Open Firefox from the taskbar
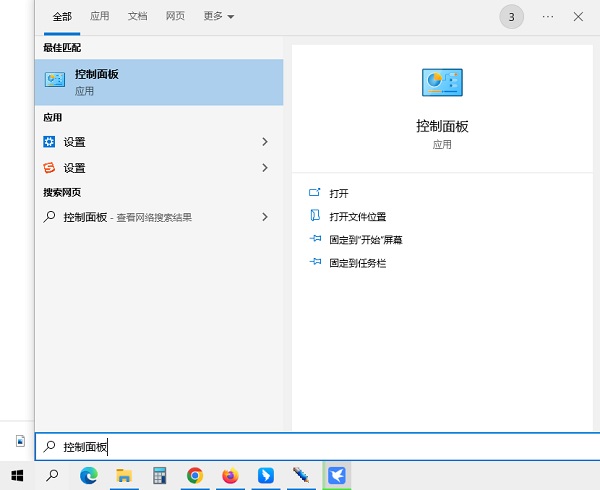The height and width of the screenshot is (490, 600). [231, 475]
